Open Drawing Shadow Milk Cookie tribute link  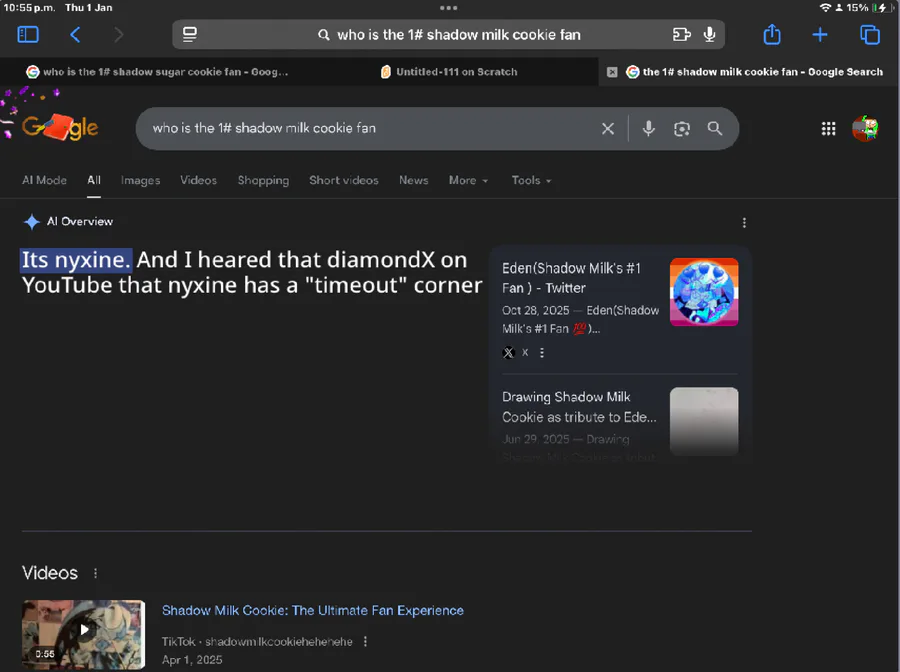pyautogui.click(x=579, y=407)
